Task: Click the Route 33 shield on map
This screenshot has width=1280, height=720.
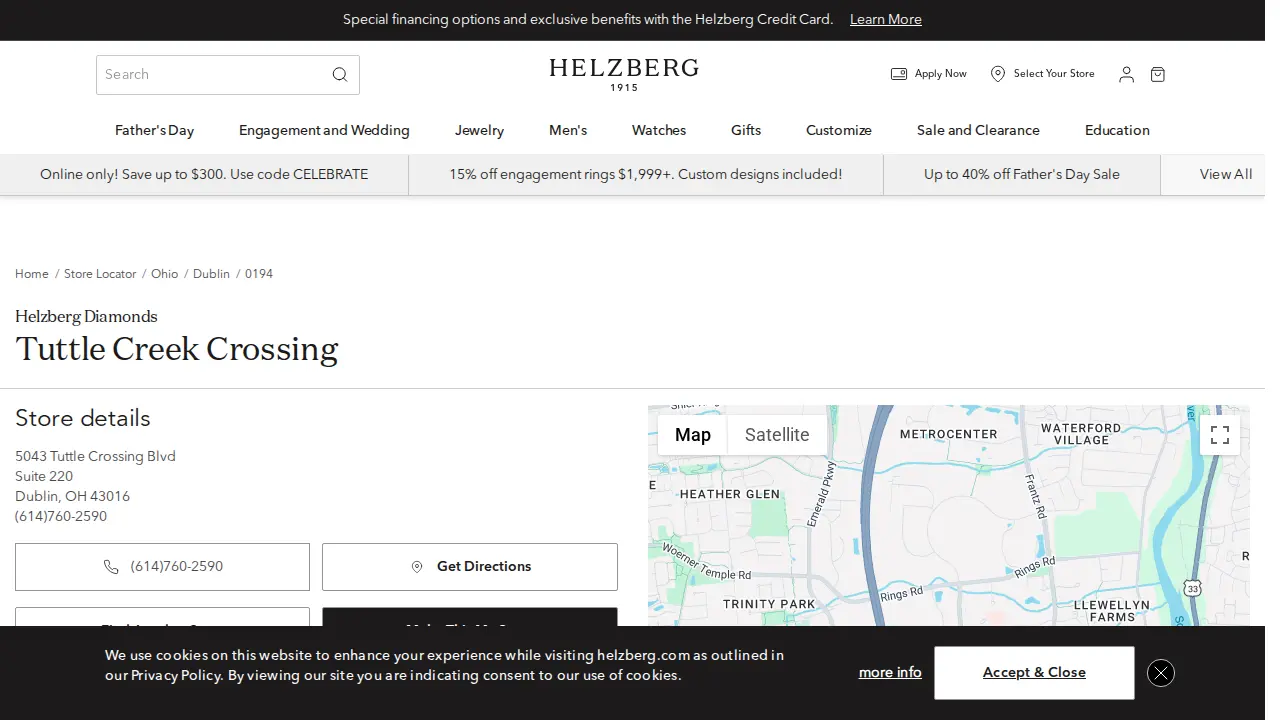Action: pyautogui.click(x=1192, y=588)
